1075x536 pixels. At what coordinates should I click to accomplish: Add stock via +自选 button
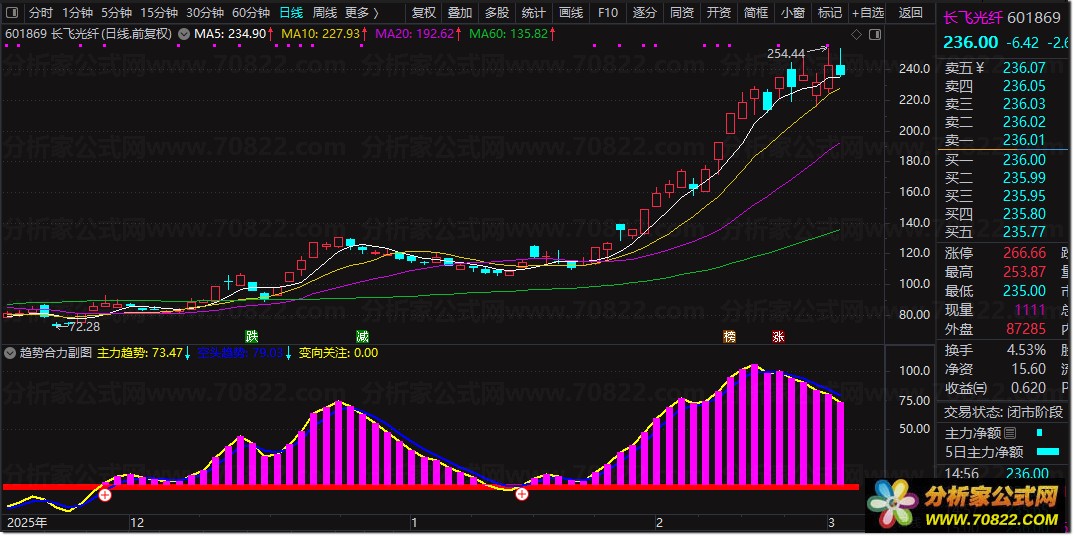click(868, 12)
